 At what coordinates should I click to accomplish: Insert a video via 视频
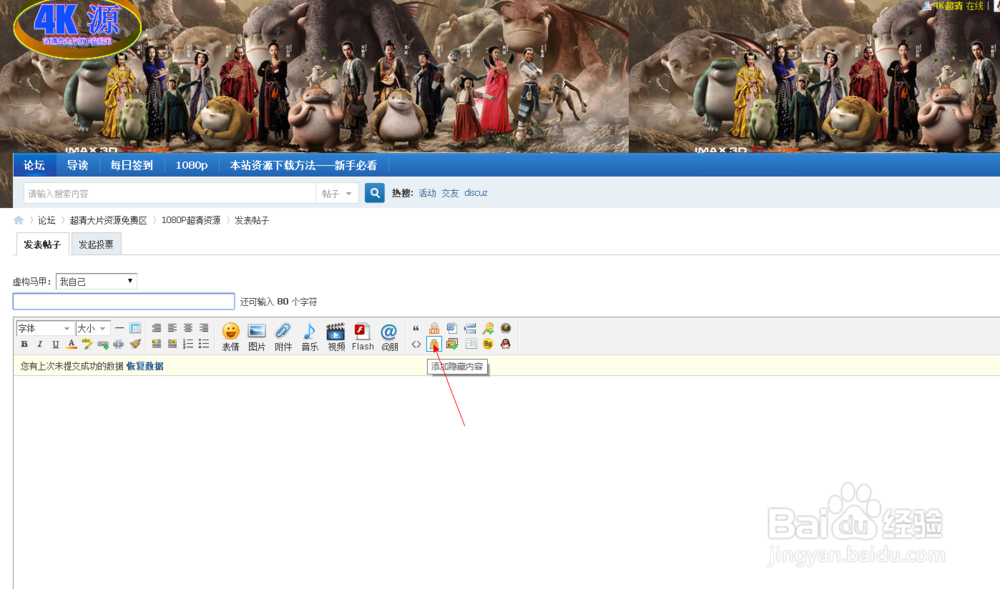click(x=336, y=337)
